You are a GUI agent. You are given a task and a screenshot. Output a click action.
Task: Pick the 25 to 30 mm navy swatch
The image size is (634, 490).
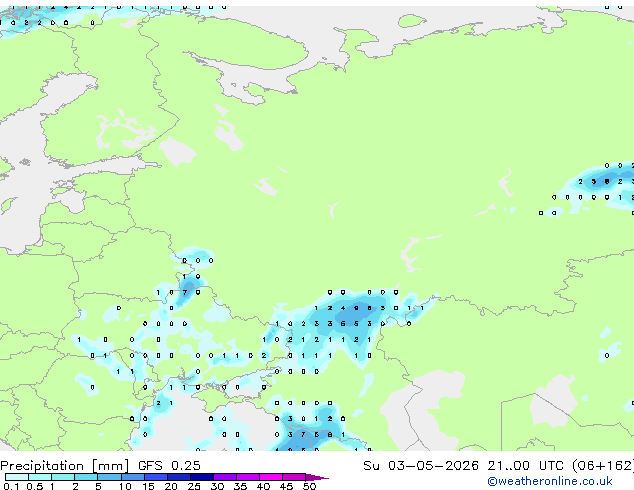(202, 477)
